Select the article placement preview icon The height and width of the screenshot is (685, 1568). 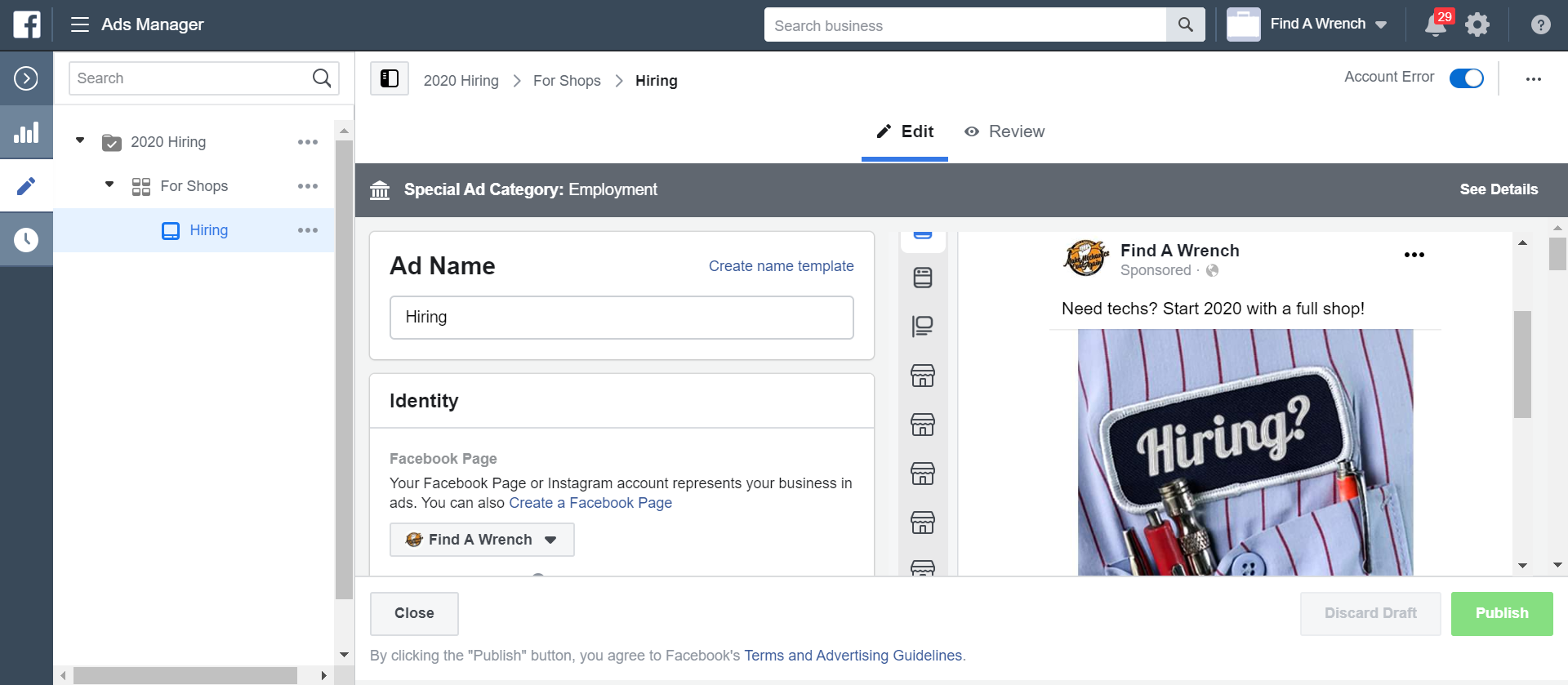click(x=923, y=327)
